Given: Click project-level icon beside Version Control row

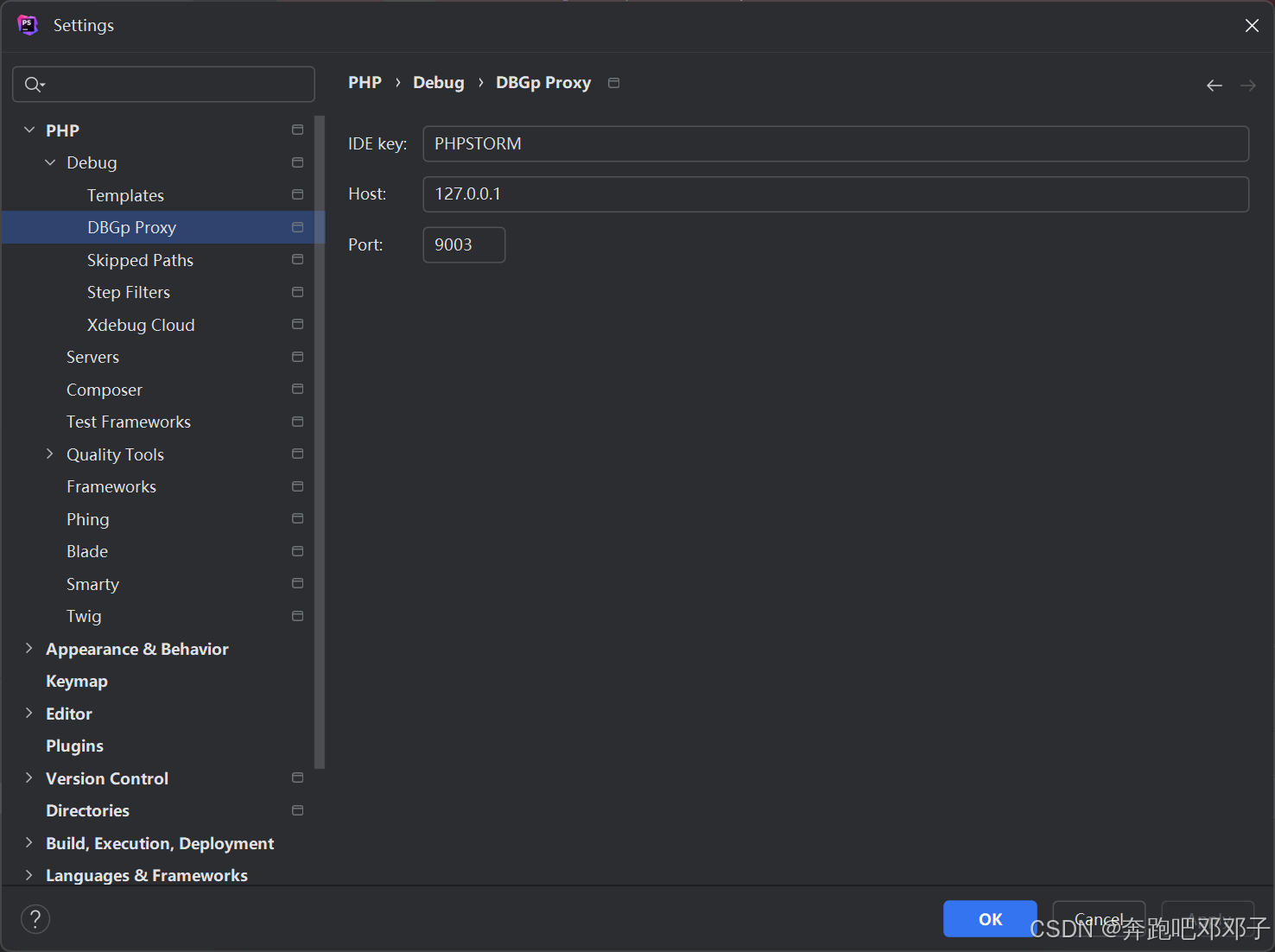Looking at the screenshot, I should [298, 778].
